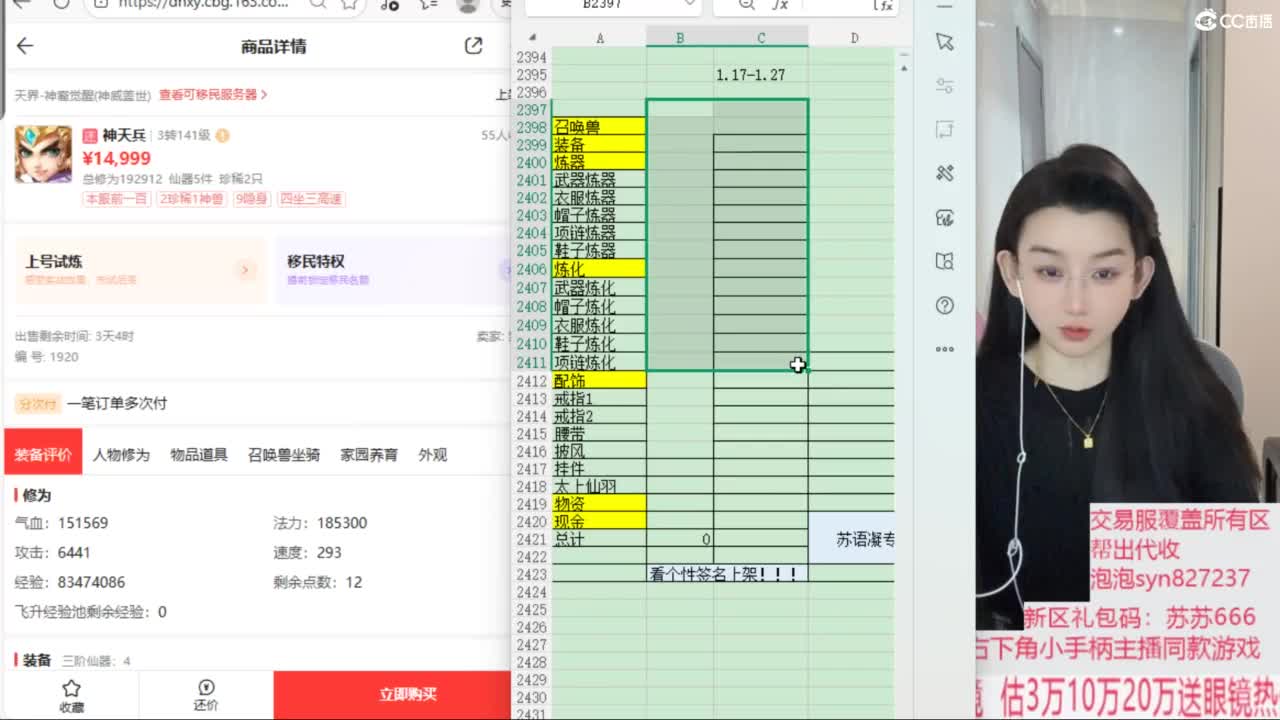Click the yellow 召唤兽 cell
The width and height of the screenshot is (1280, 720).
(599, 127)
